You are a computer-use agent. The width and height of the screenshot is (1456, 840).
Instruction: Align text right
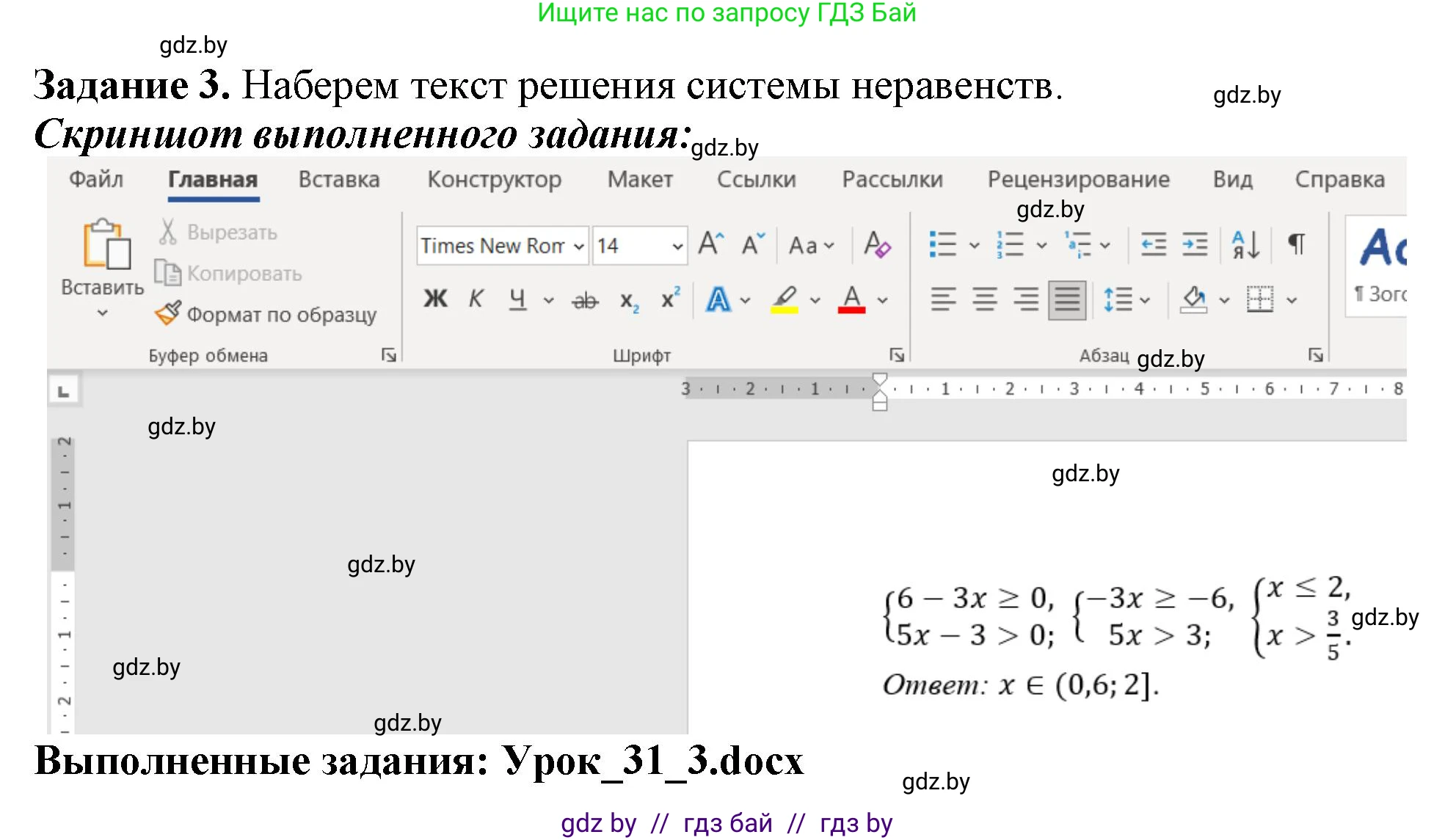pyautogui.click(x=1026, y=299)
